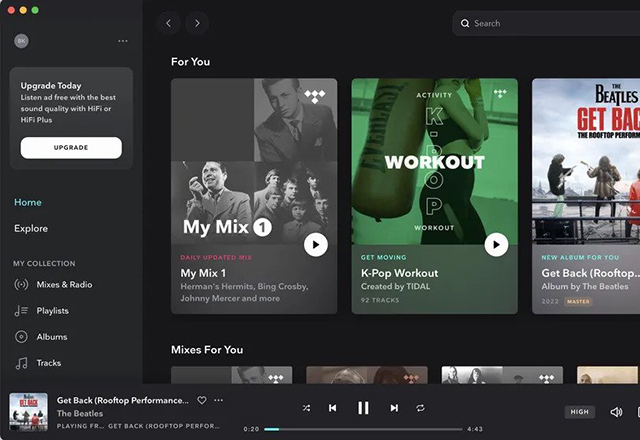Screen dimensions: 640x440
Task: Change streaming quality via HIGH button
Action: pos(580,412)
